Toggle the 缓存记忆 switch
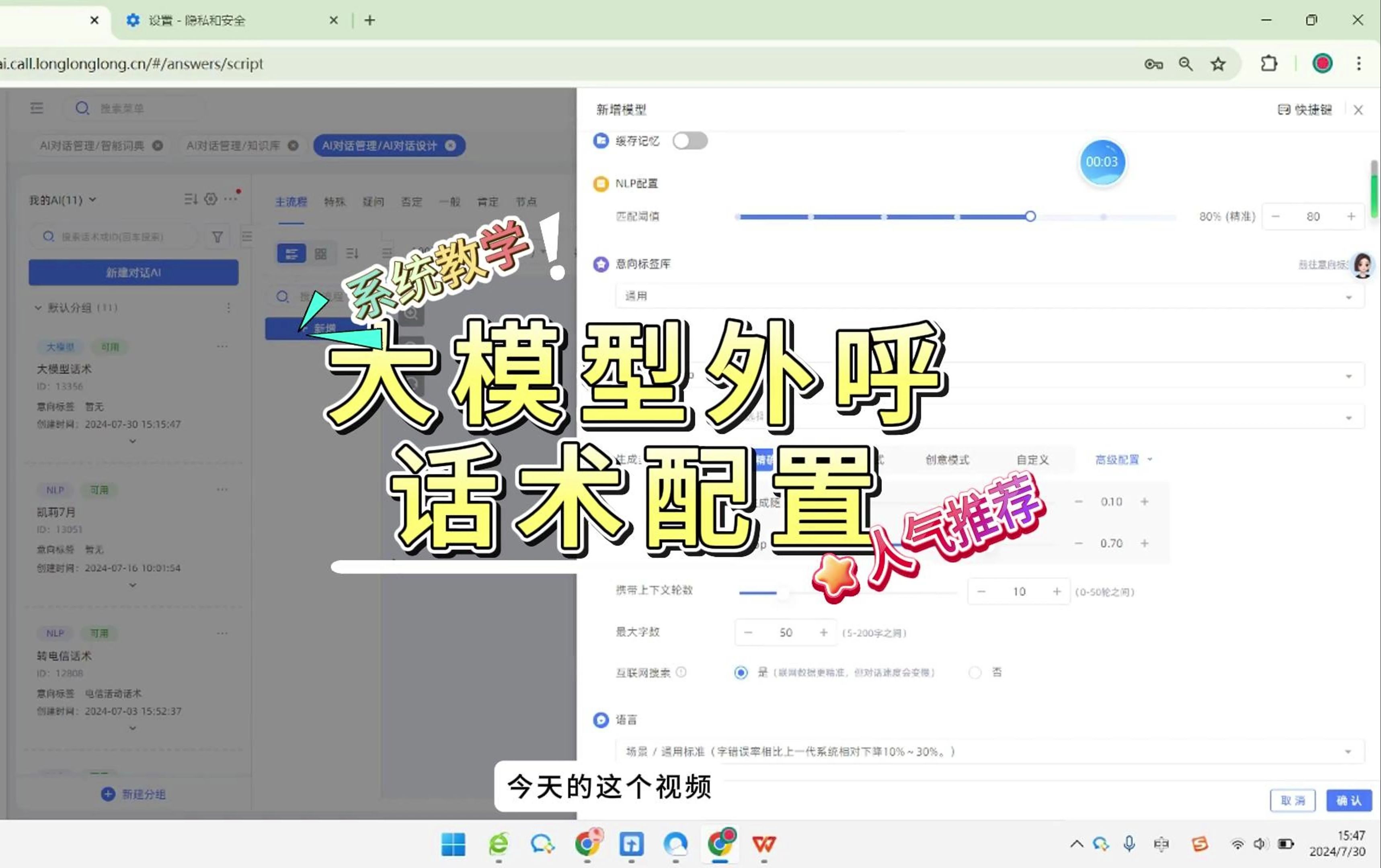1381x868 pixels. (x=690, y=141)
